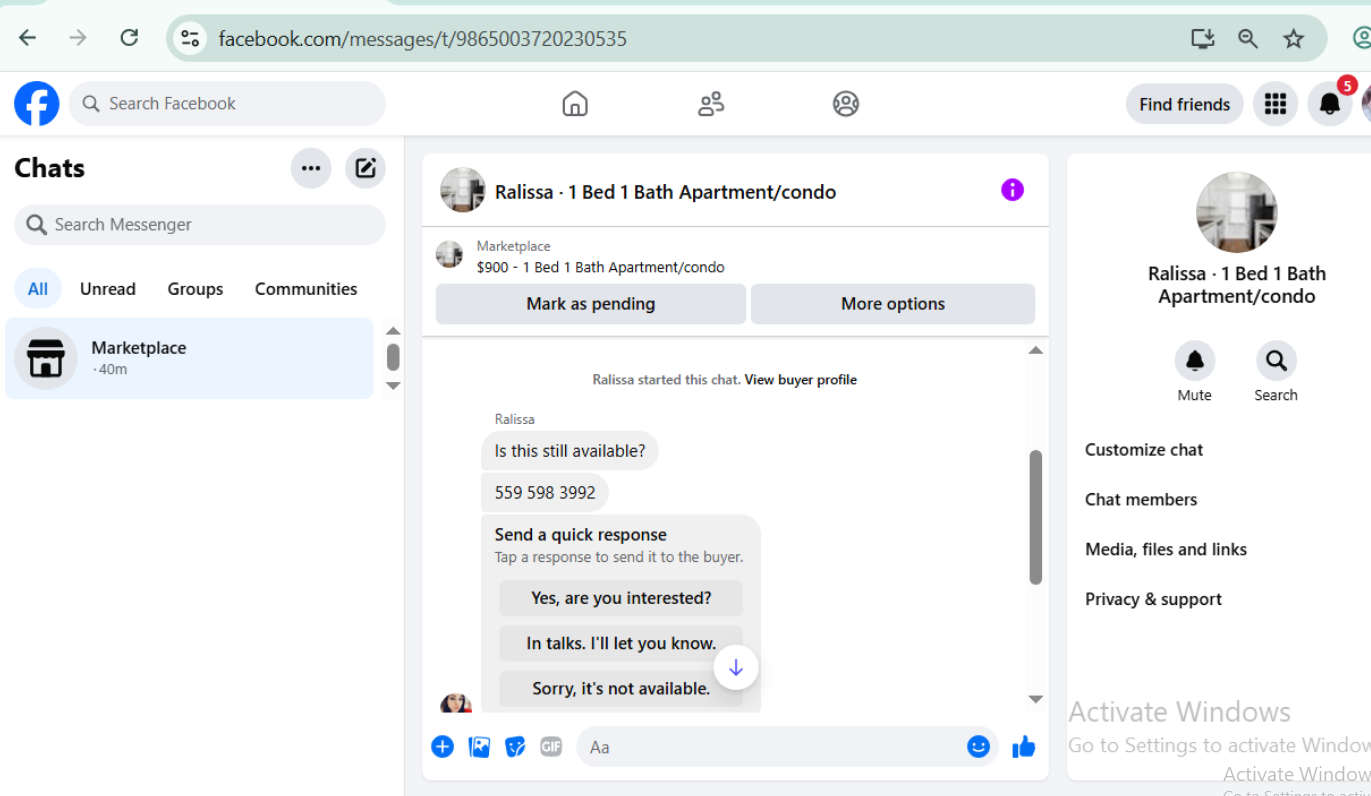Open the View buyer profile link
1371x796 pixels.
[801, 380]
